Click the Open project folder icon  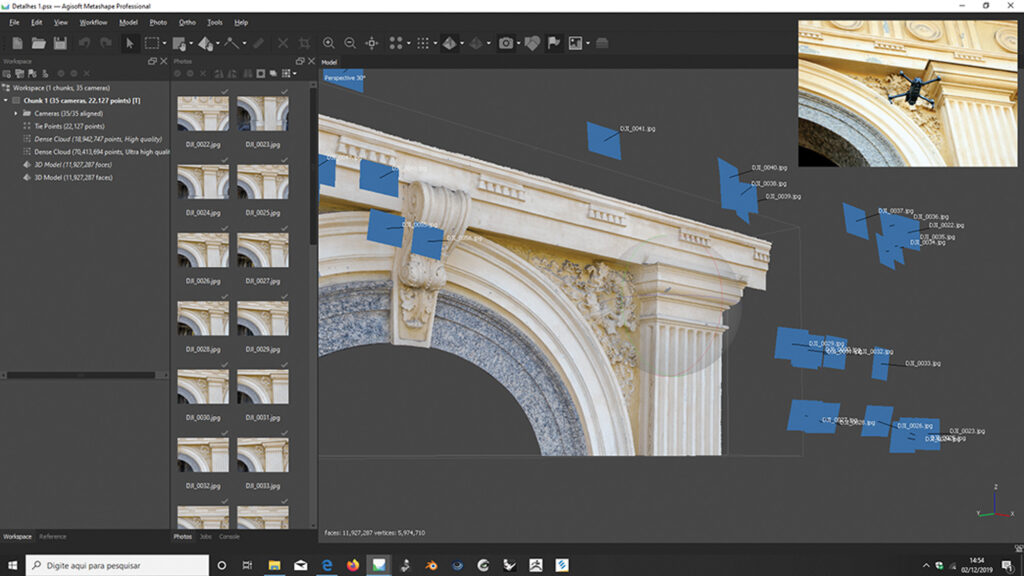(x=39, y=43)
